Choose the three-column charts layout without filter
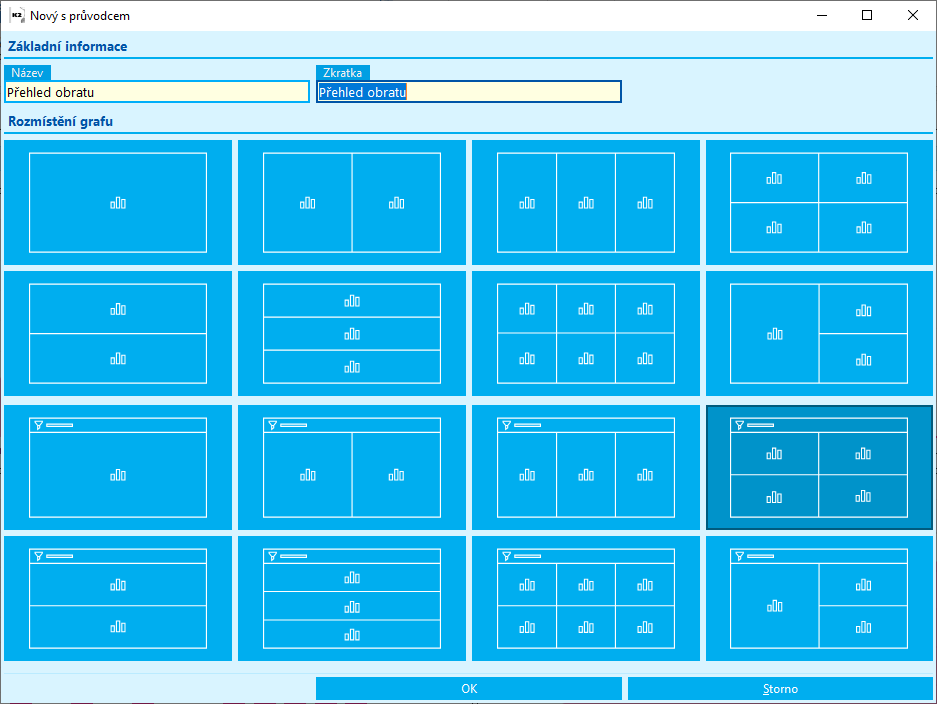This screenshot has width=937, height=704. pyautogui.click(x=586, y=203)
